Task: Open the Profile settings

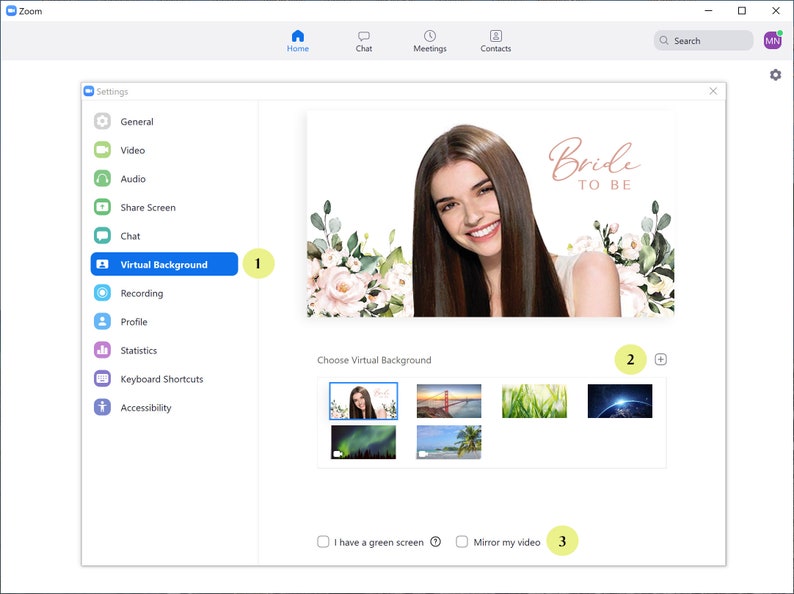Action: [x=164, y=322]
